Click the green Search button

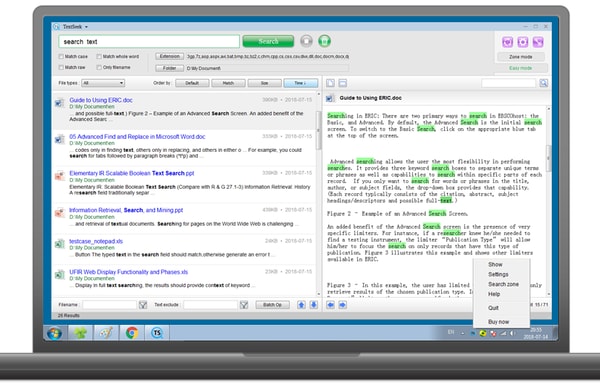click(268, 41)
